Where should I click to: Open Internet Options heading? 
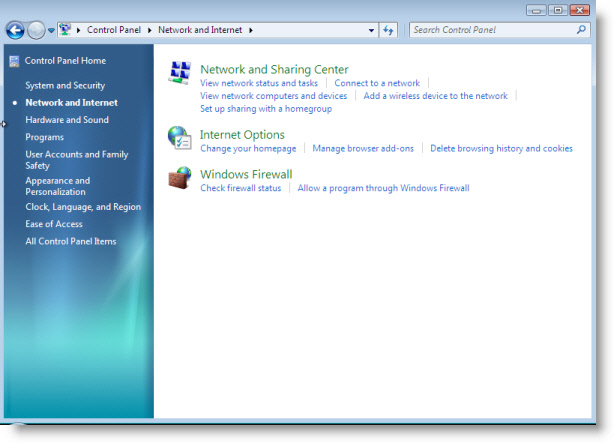[242, 135]
